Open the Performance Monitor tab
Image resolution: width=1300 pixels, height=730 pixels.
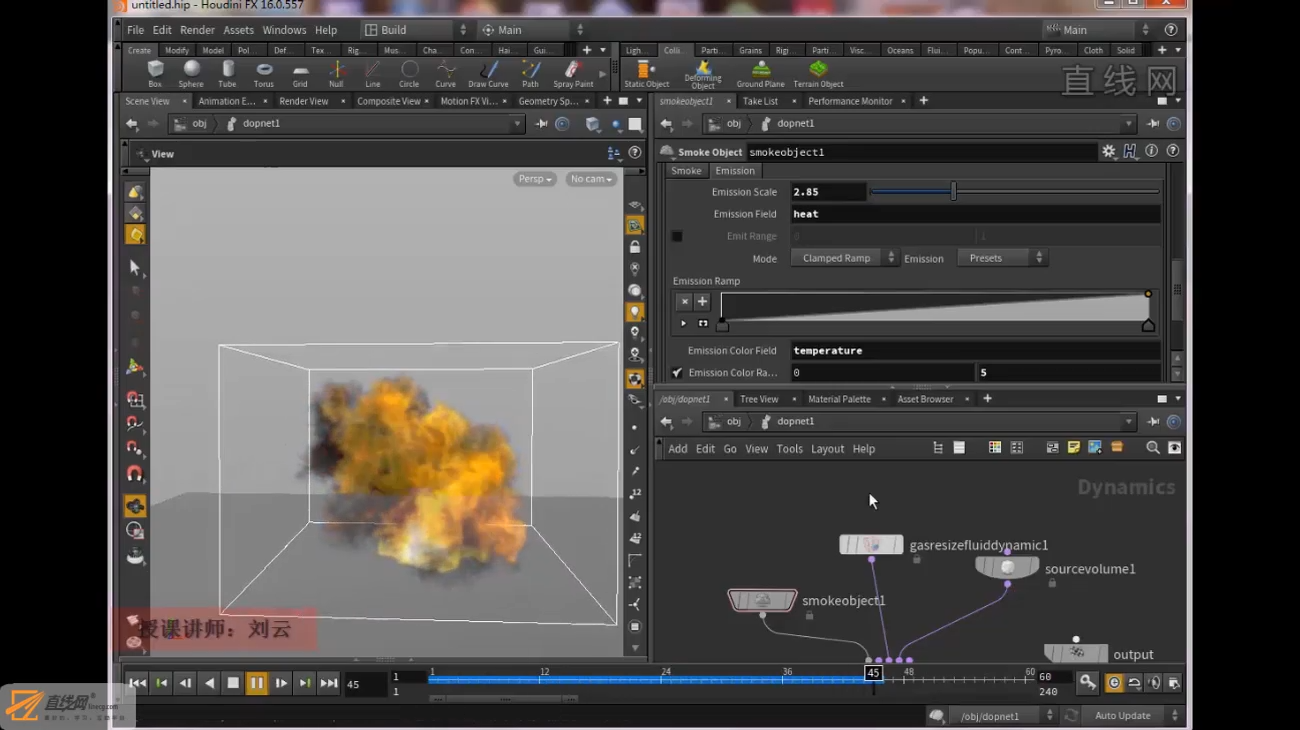(x=850, y=101)
